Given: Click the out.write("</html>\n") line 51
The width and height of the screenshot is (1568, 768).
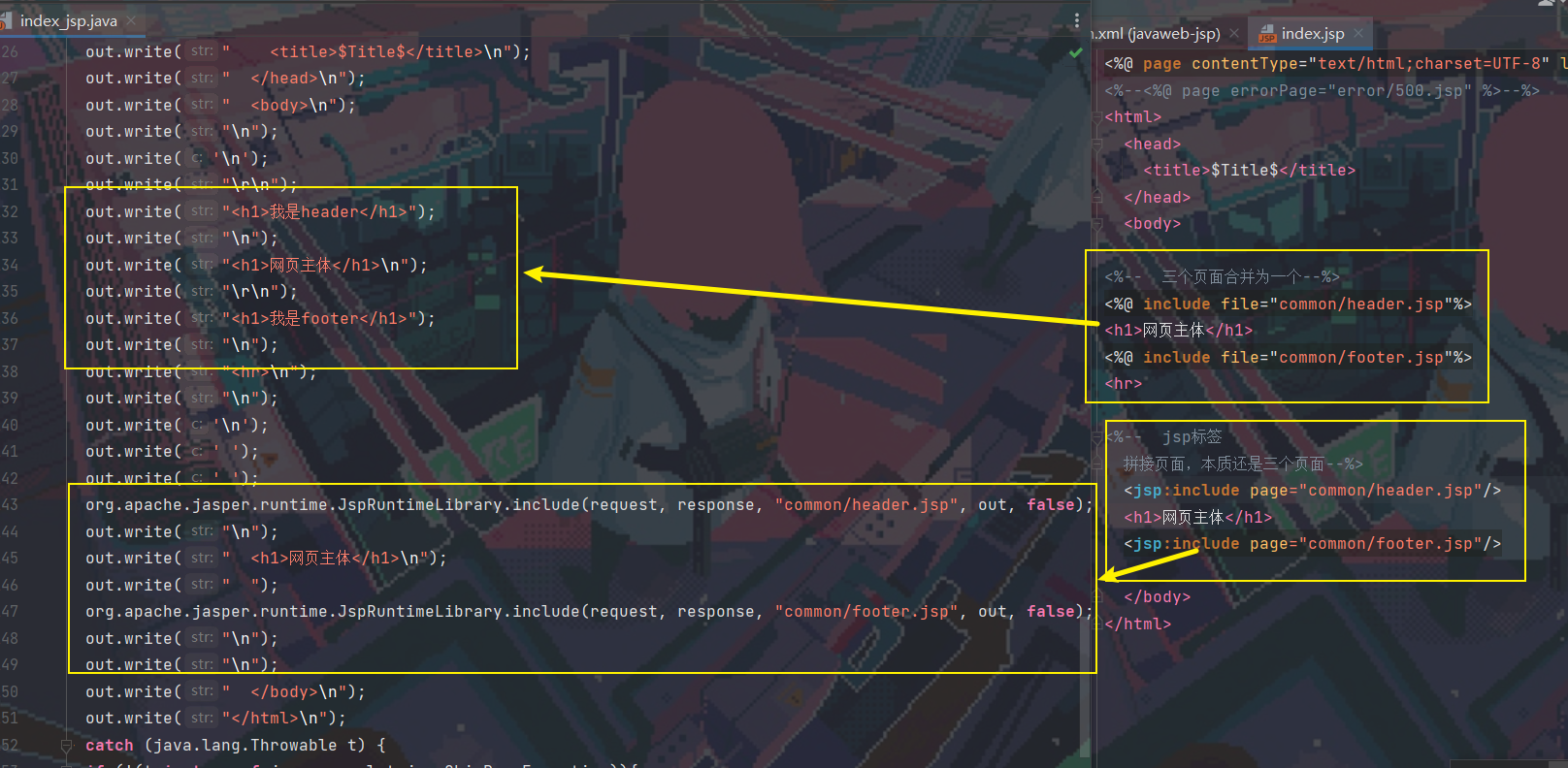Looking at the screenshot, I should [x=215, y=719].
